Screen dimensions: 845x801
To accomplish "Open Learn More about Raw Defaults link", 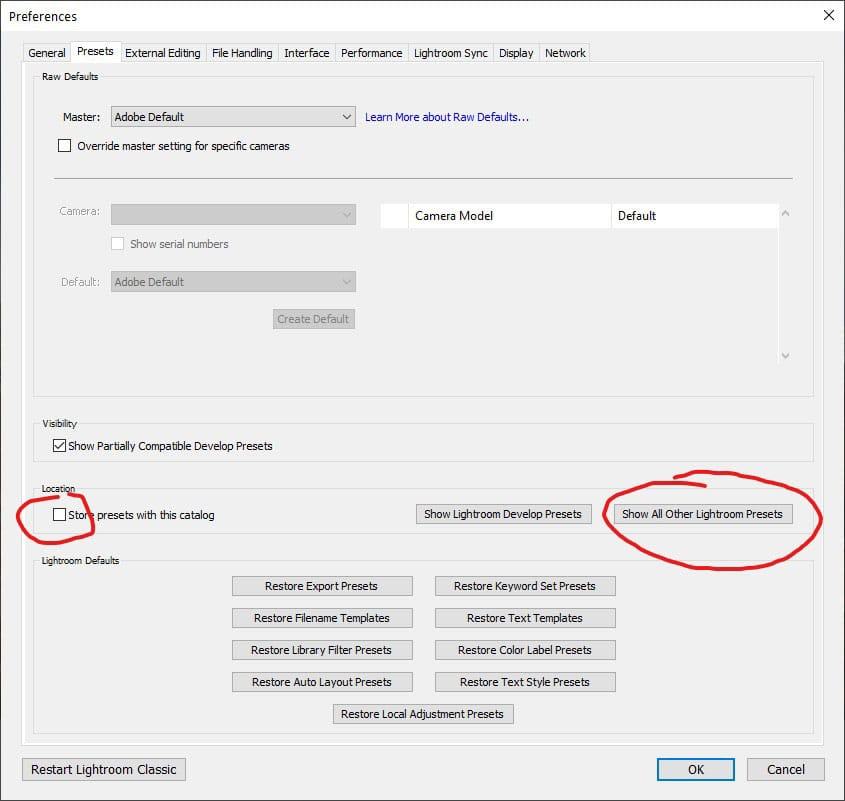I will [x=446, y=117].
